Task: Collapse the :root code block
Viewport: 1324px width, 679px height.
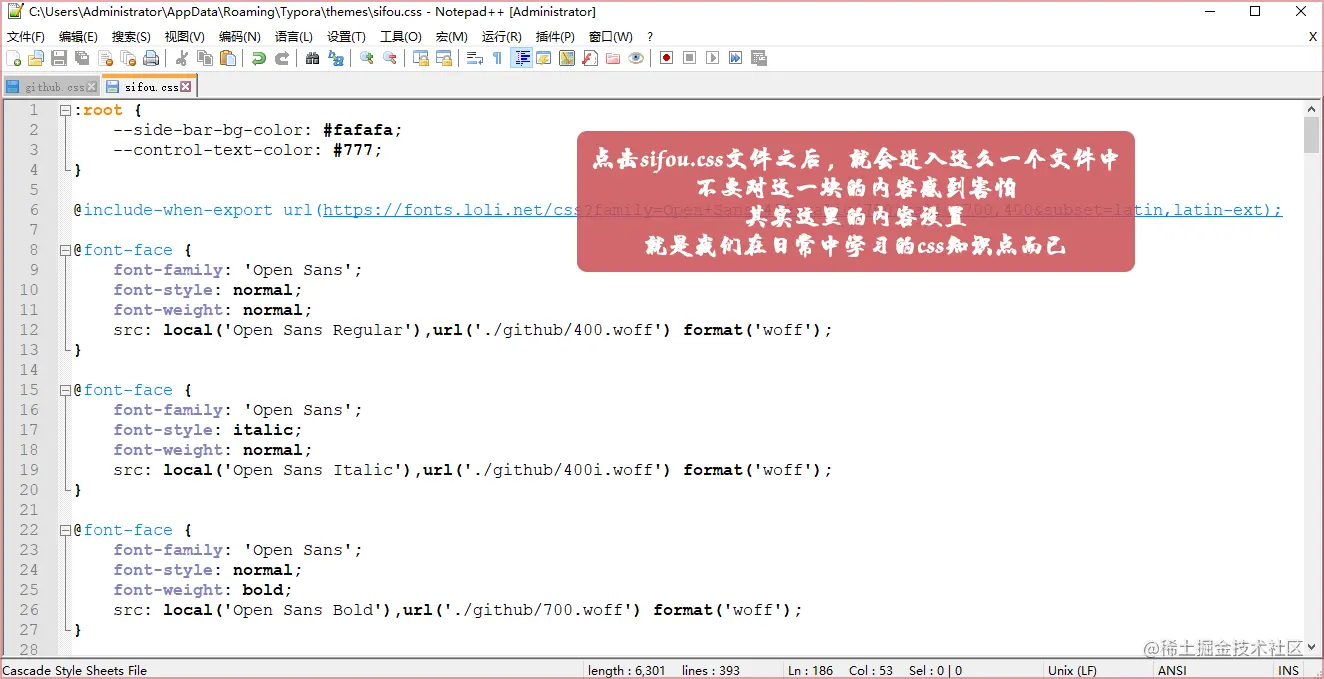Action: pos(66,110)
